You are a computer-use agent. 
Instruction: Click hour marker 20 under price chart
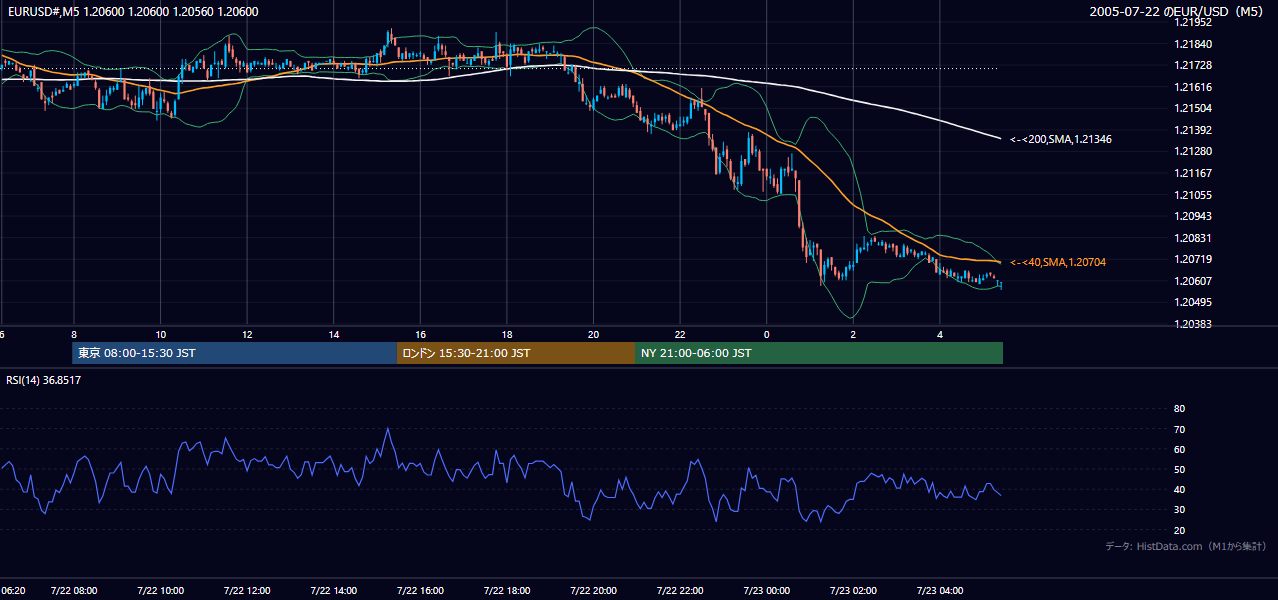coord(594,334)
